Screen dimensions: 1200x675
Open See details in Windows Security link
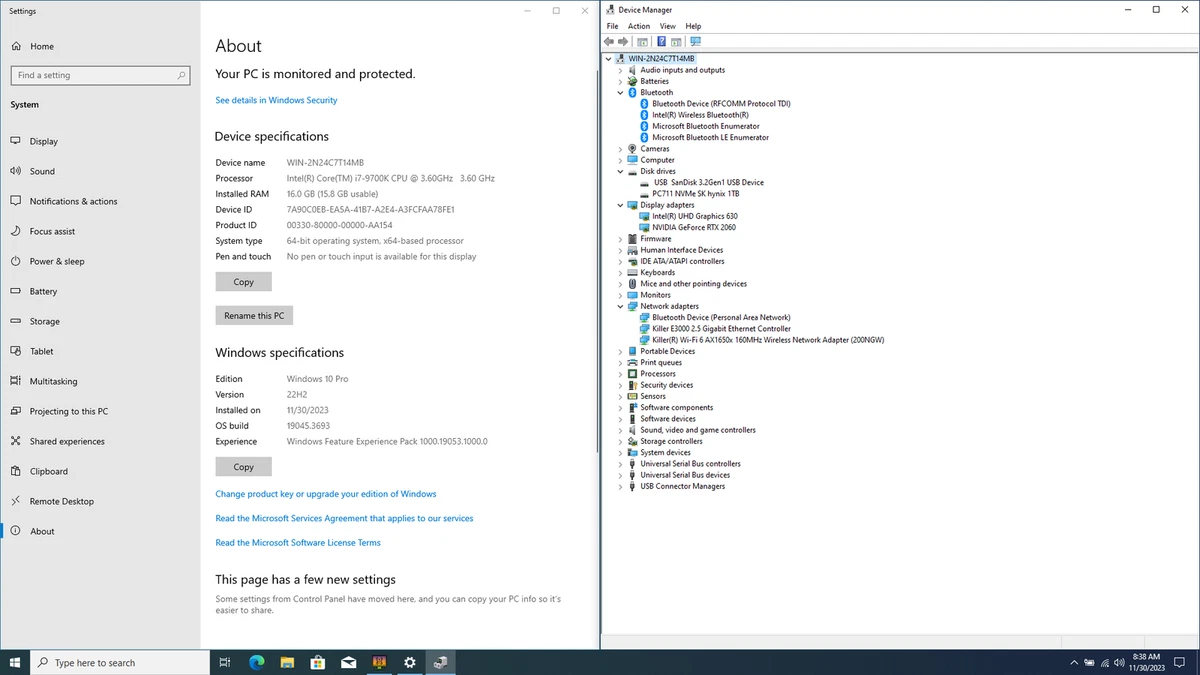click(x=276, y=100)
